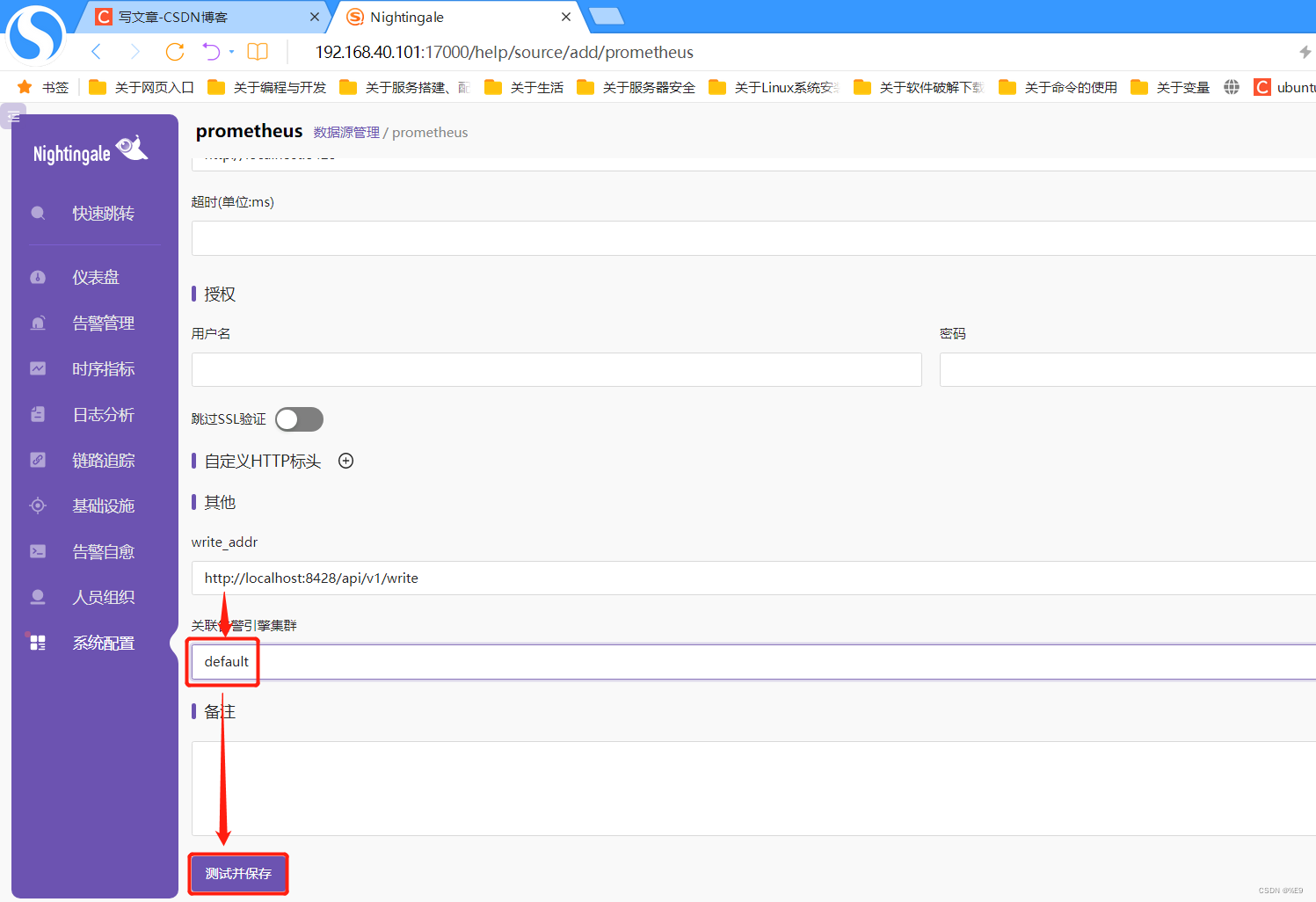The image size is (1316, 902).
Task: Click the 超时(单位:ms) input field
Action: [753, 238]
